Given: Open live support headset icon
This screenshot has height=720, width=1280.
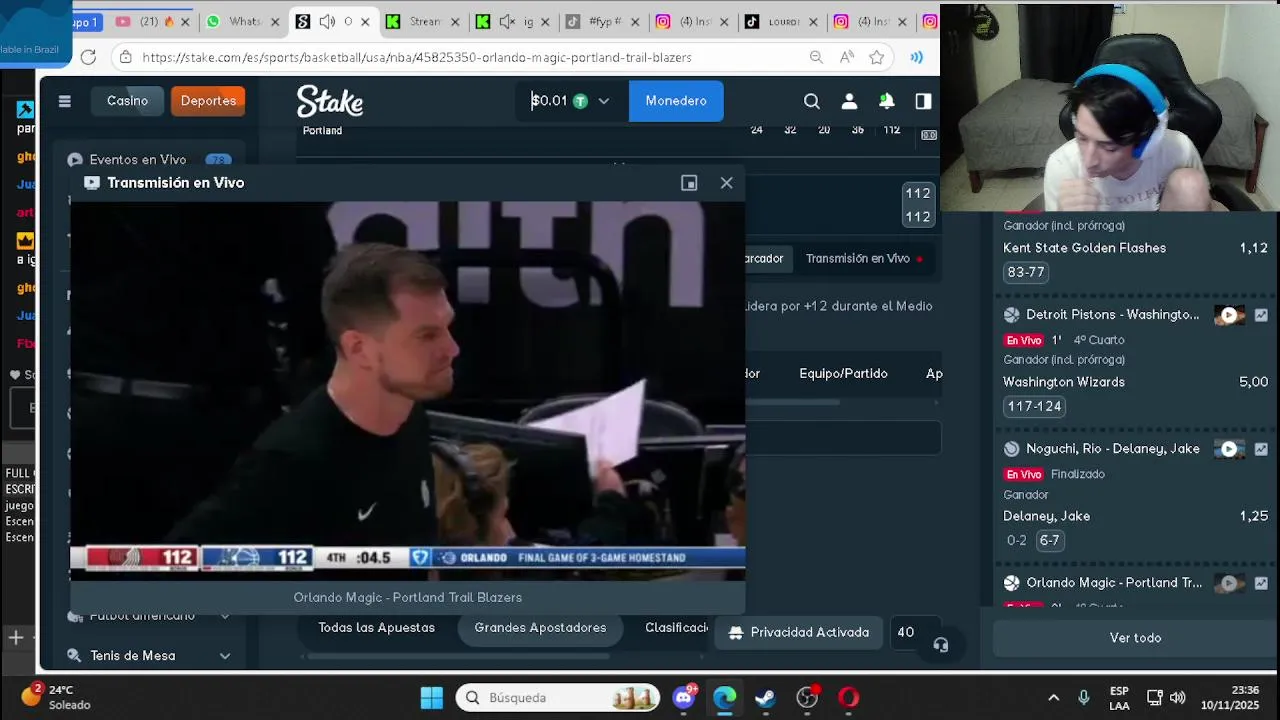Looking at the screenshot, I should [x=941, y=645].
